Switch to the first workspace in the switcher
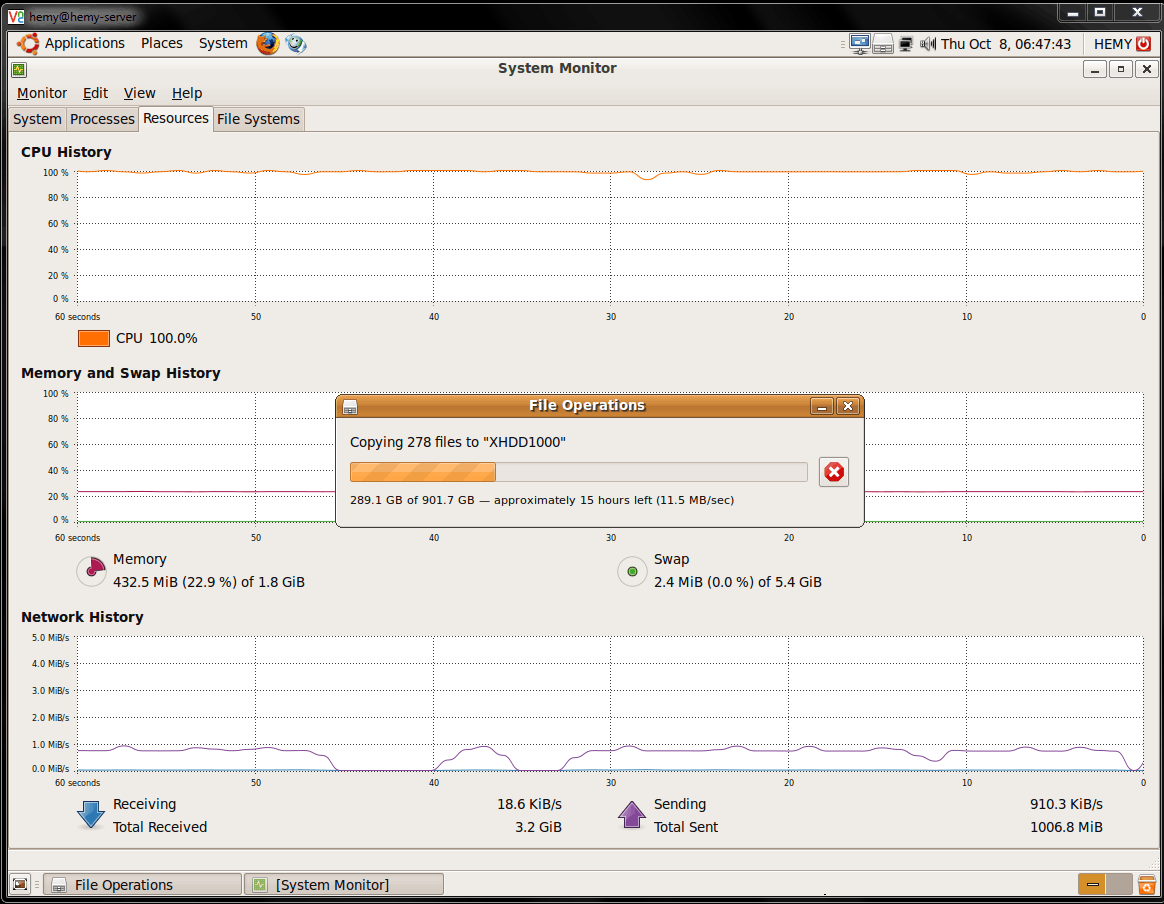The image size is (1164, 904). point(1092,884)
